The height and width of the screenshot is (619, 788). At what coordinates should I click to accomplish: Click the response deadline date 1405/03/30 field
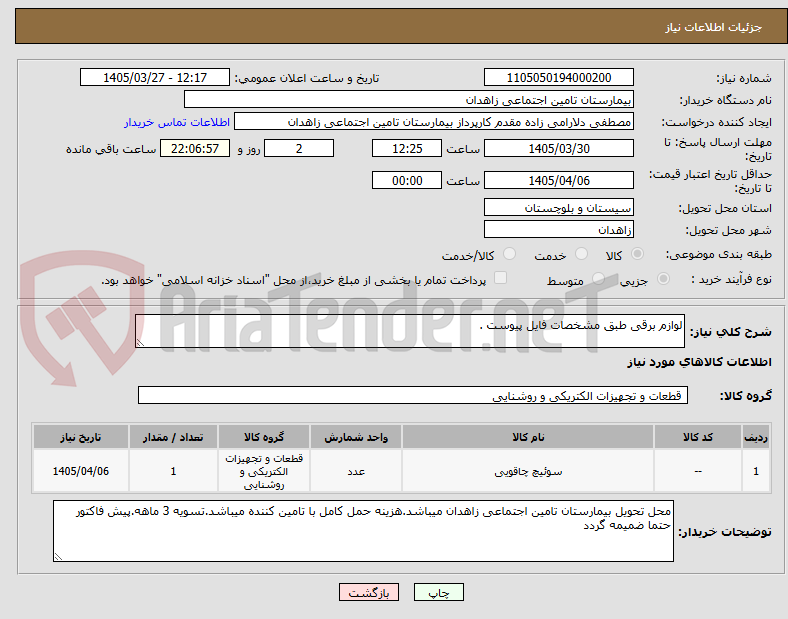(558, 149)
